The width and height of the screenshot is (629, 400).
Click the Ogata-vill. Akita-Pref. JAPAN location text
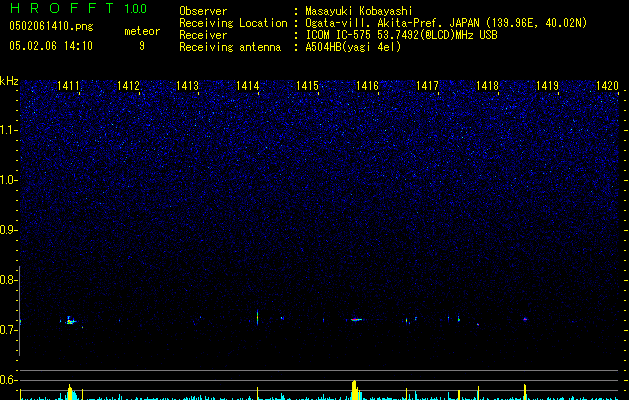446,23
